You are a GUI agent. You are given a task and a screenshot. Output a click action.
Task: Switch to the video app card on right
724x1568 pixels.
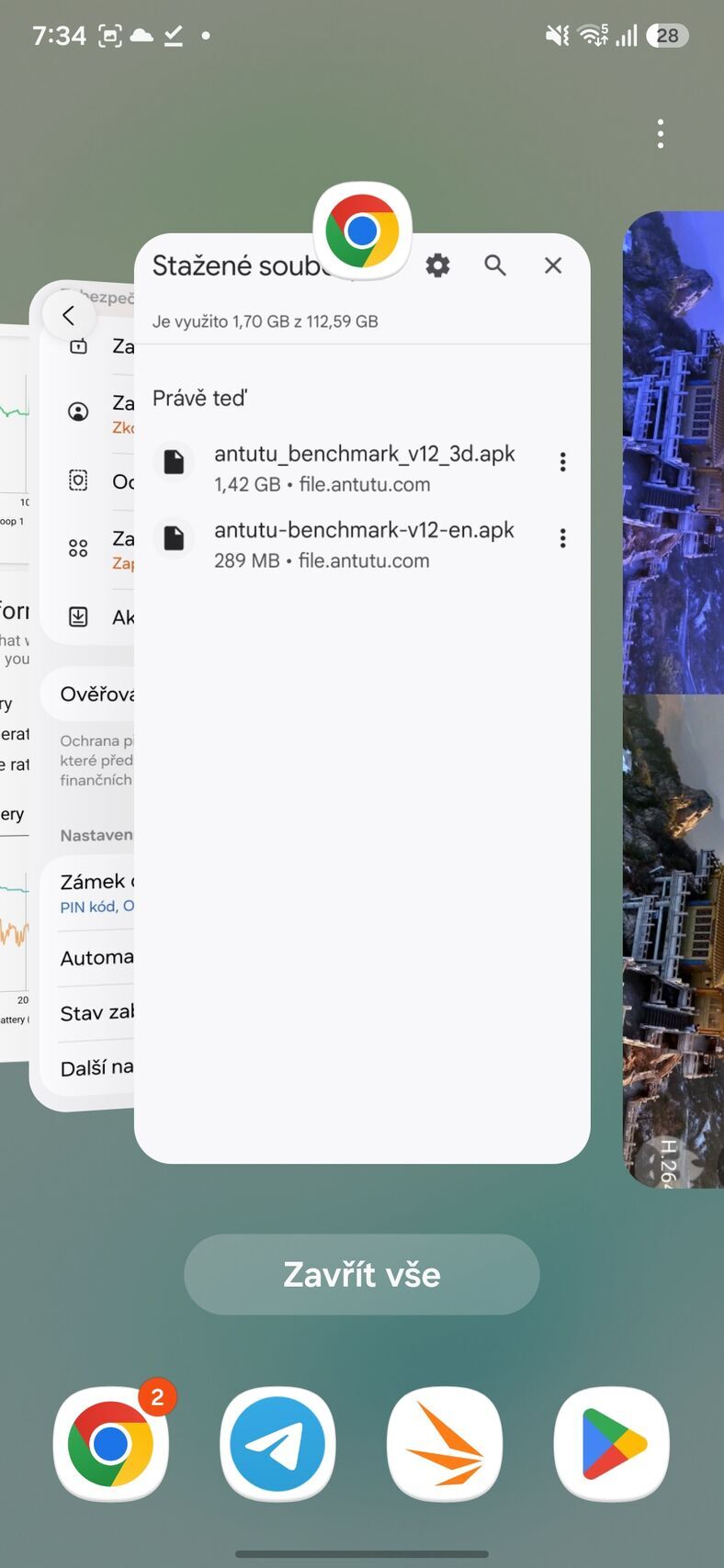pos(673,699)
